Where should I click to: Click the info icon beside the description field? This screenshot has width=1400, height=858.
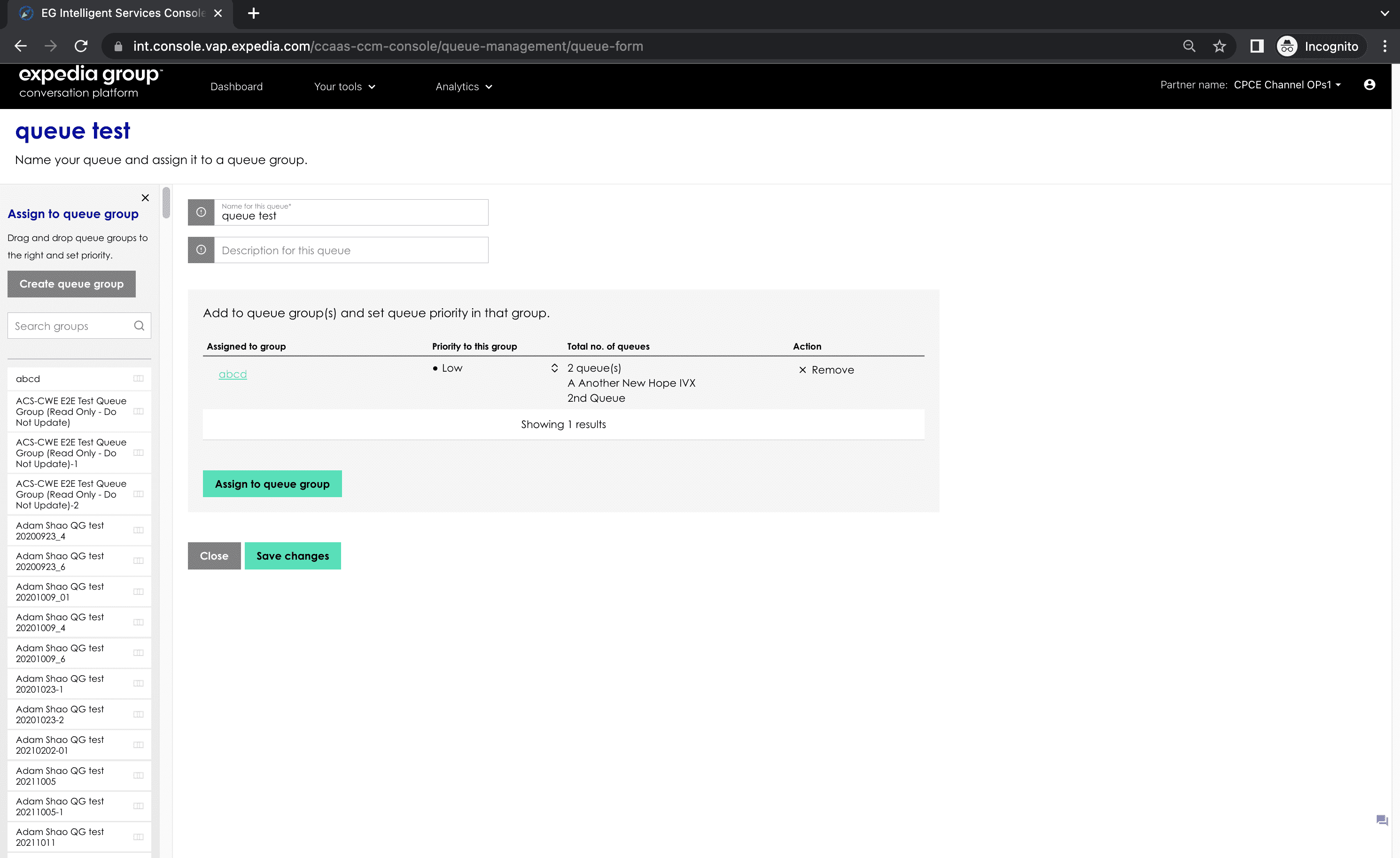pyautogui.click(x=201, y=250)
